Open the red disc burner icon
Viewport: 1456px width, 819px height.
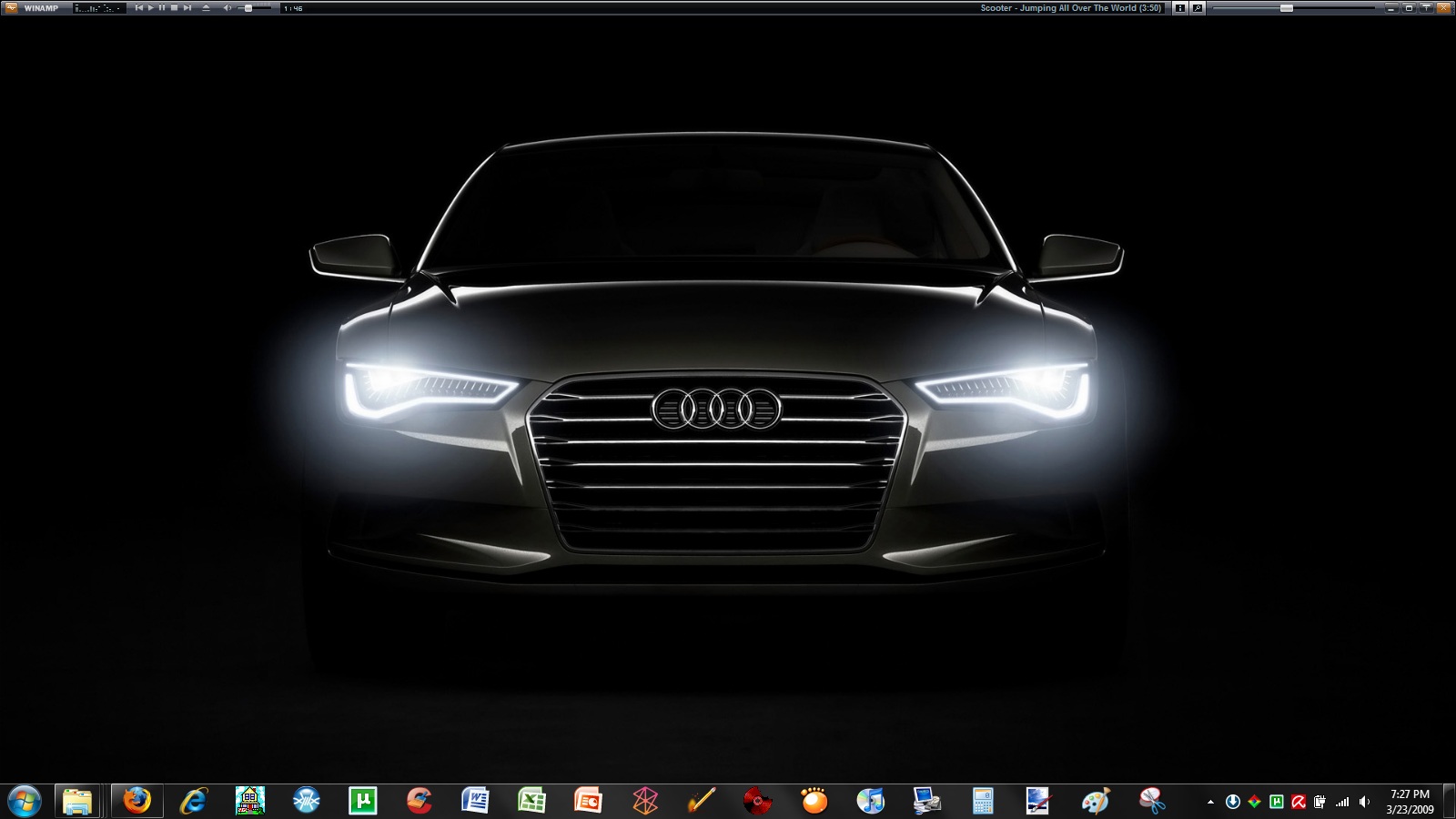[757, 801]
